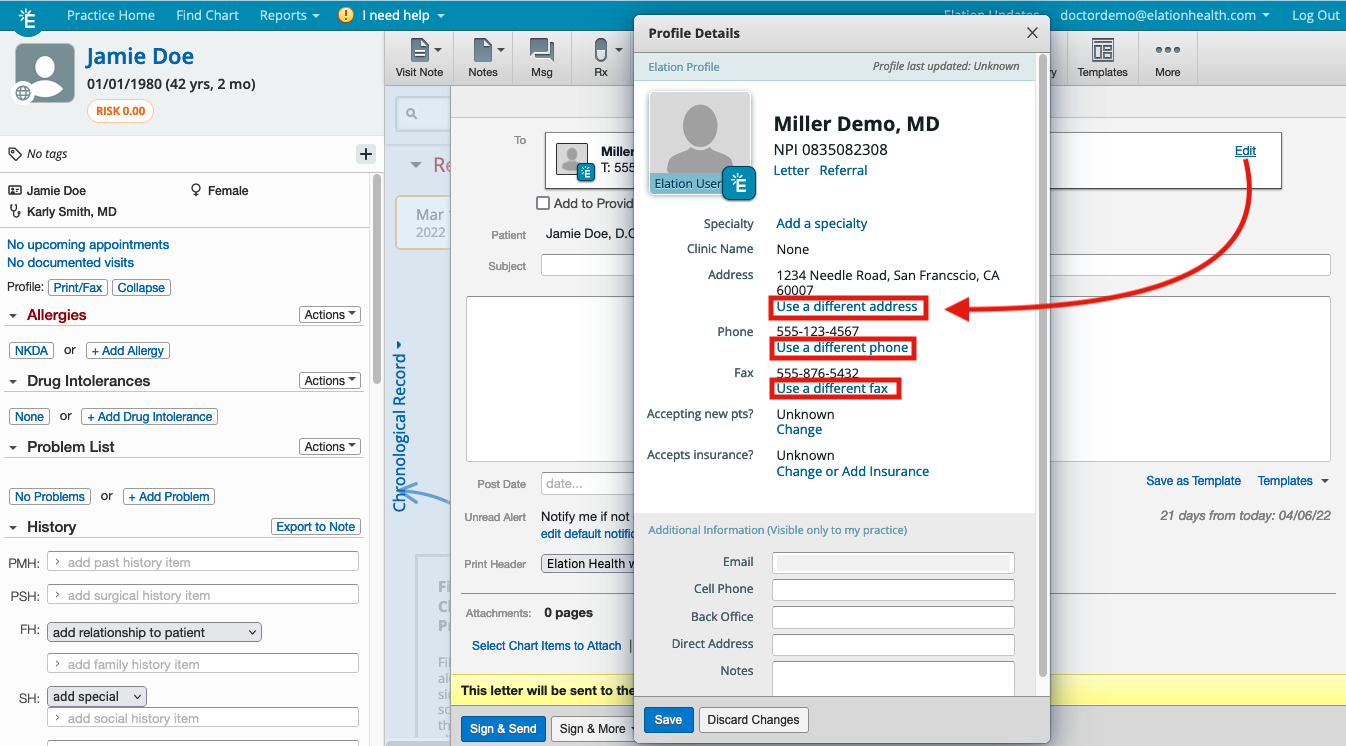Open the Reports menu
The image size is (1346, 746).
[290, 15]
